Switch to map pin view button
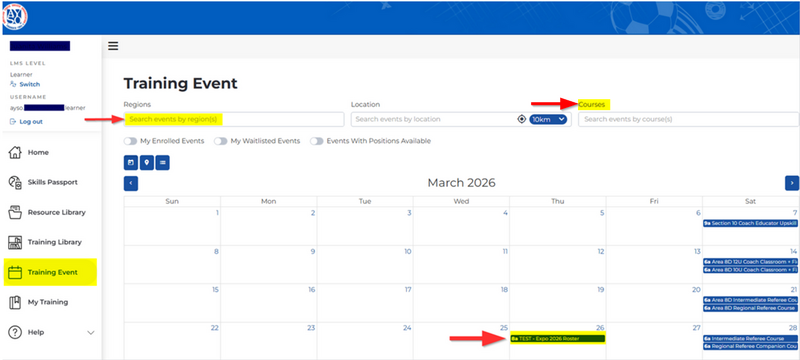Screen dimensions: 800x360 coord(146,163)
